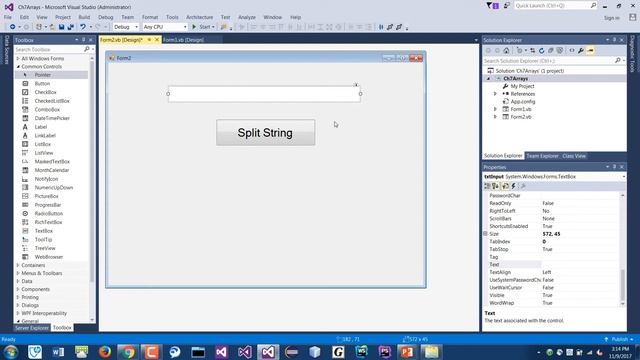The image size is (640, 360).
Task: Expand Menus & Toolbars toolbox group
Action: click(x=18, y=273)
